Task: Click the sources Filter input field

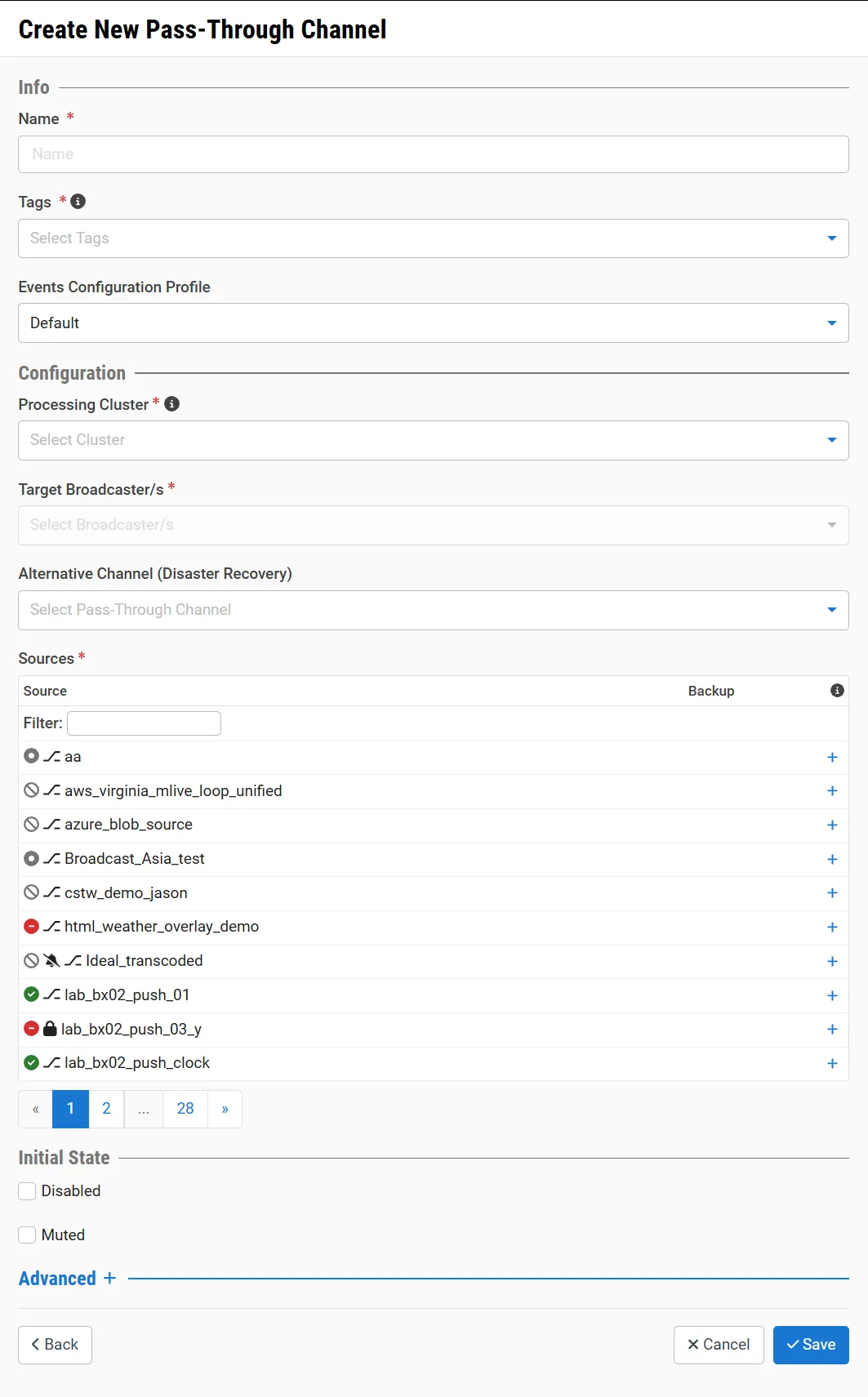Action: (144, 723)
